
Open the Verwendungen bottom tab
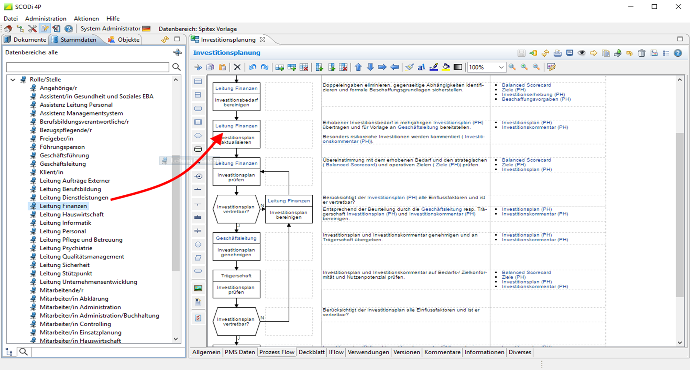pos(368,352)
